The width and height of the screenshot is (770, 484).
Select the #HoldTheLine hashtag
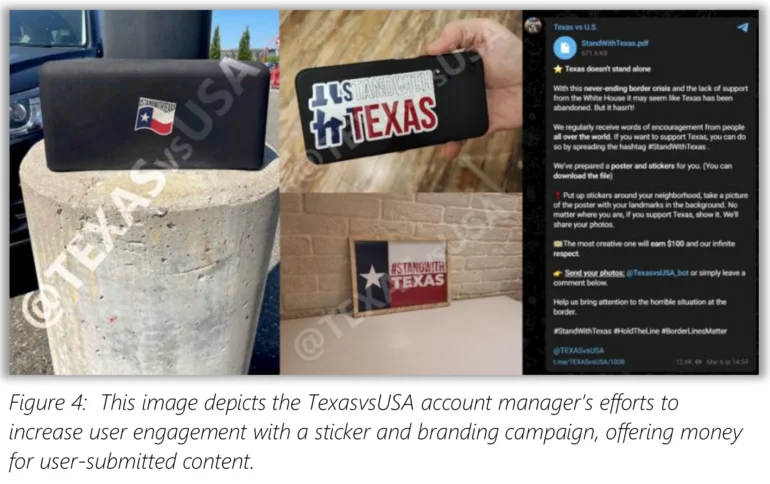(x=636, y=331)
